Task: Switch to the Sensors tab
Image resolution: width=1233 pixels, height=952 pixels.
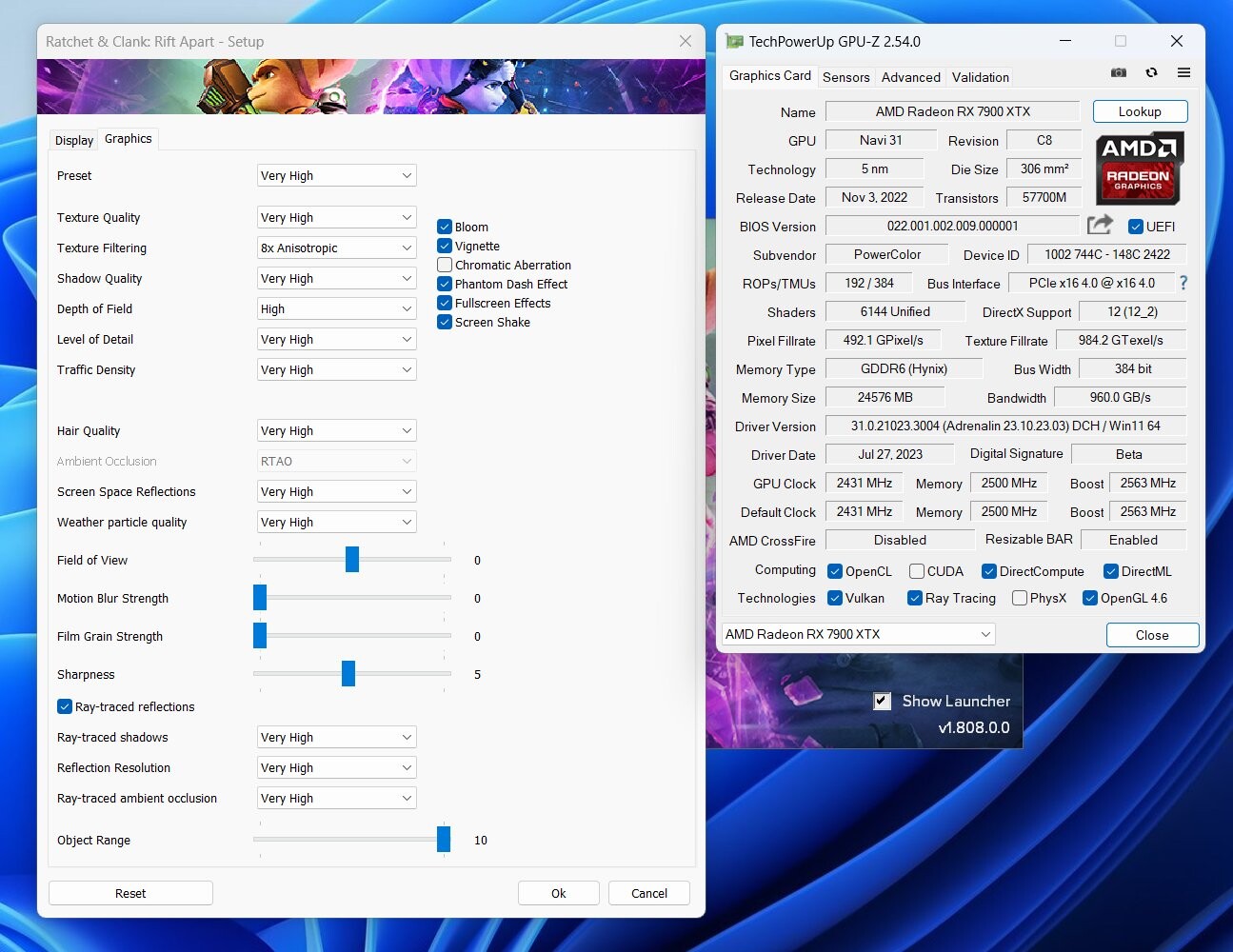Action: click(x=846, y=77)
